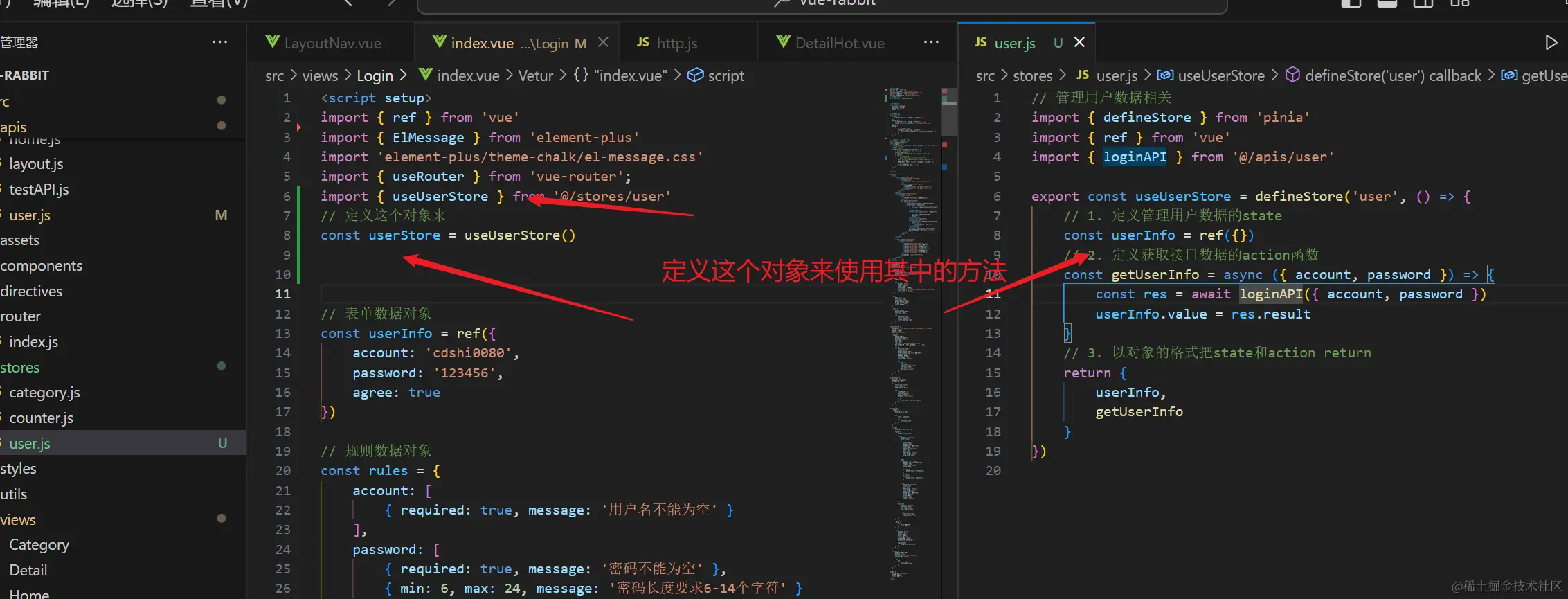This screenshot has width=1568, height=599.
Task: Click 'defineStore' import on user.js line 2
Action: [x=1147, y=117]
